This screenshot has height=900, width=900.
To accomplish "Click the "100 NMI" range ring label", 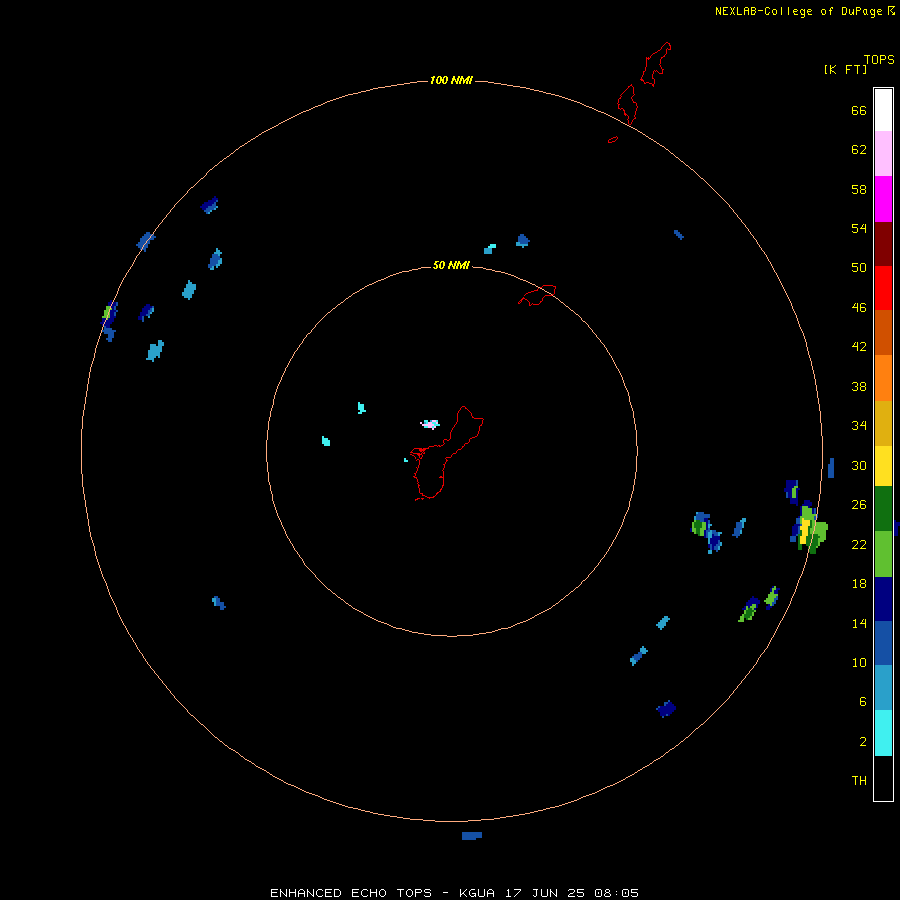I will 451,80.
